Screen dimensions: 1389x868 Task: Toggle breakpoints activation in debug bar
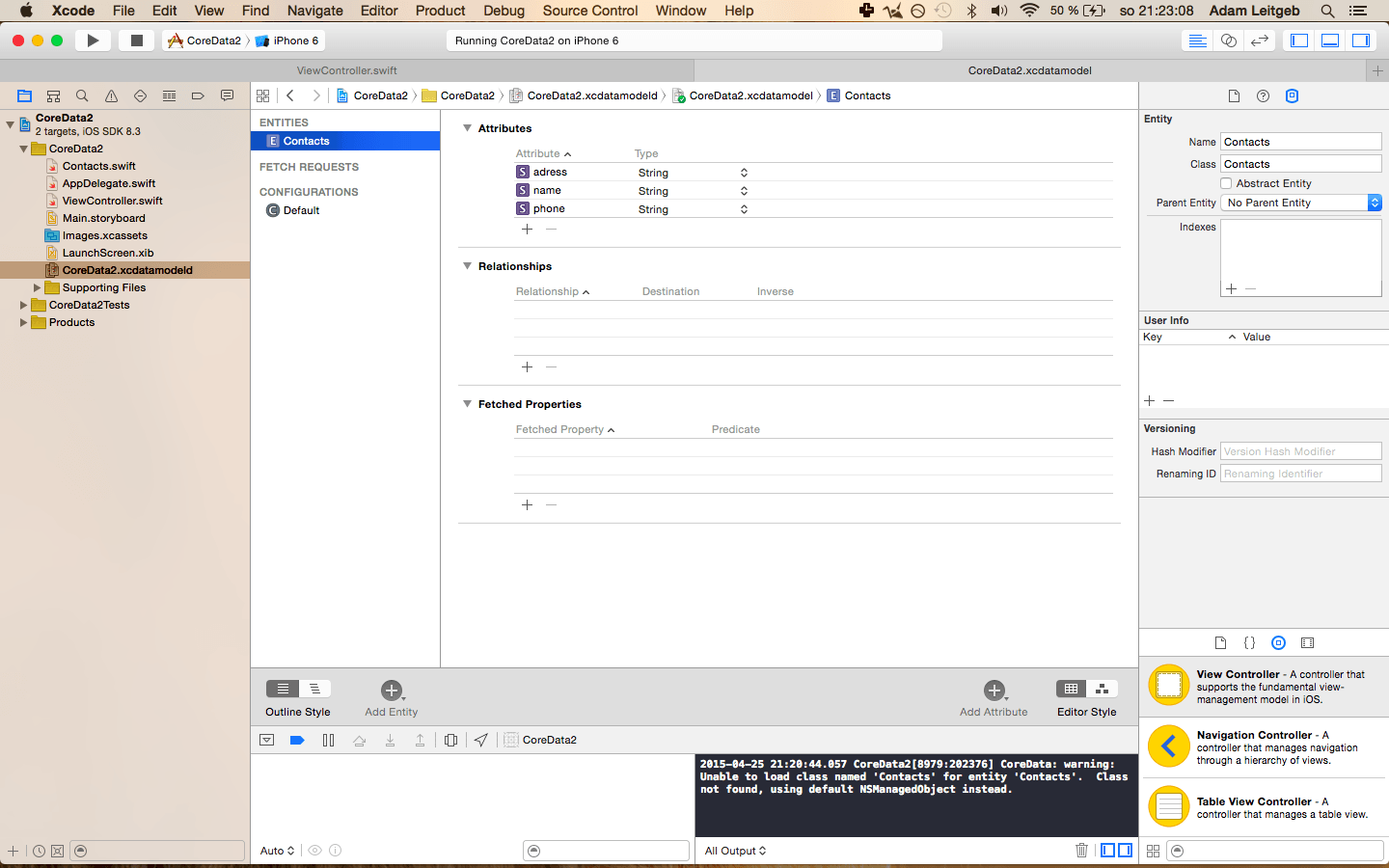tap(297, 740)
